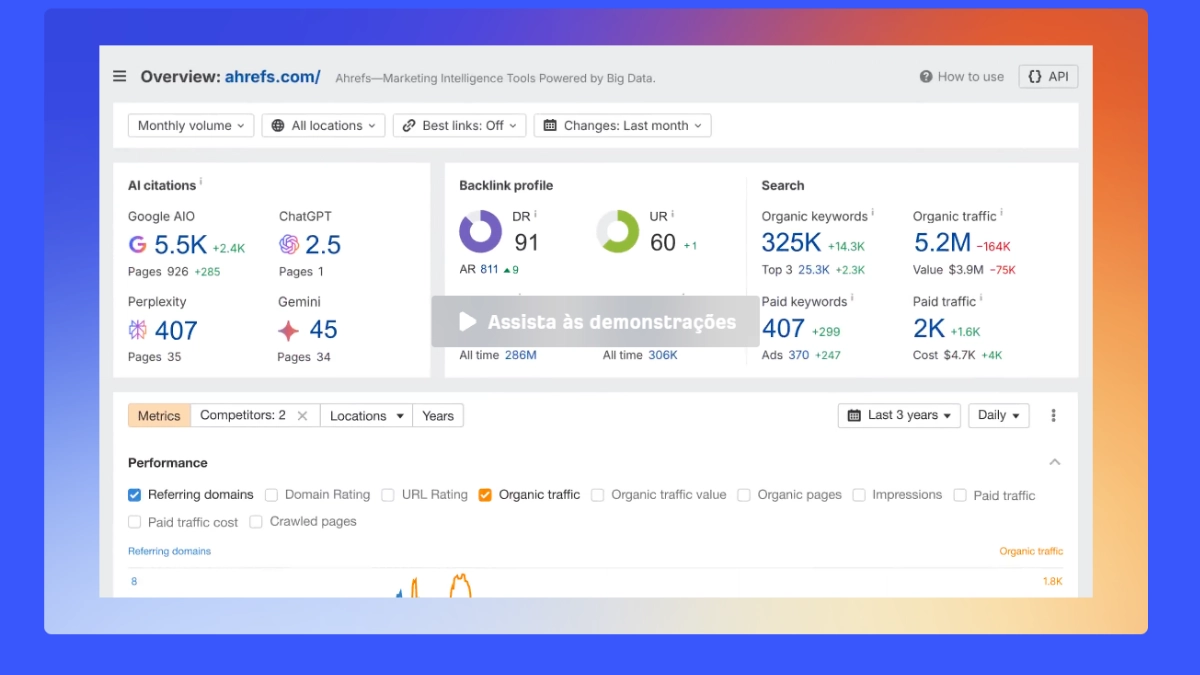Enable the Paid traffic checkbox

coord(960,495)
